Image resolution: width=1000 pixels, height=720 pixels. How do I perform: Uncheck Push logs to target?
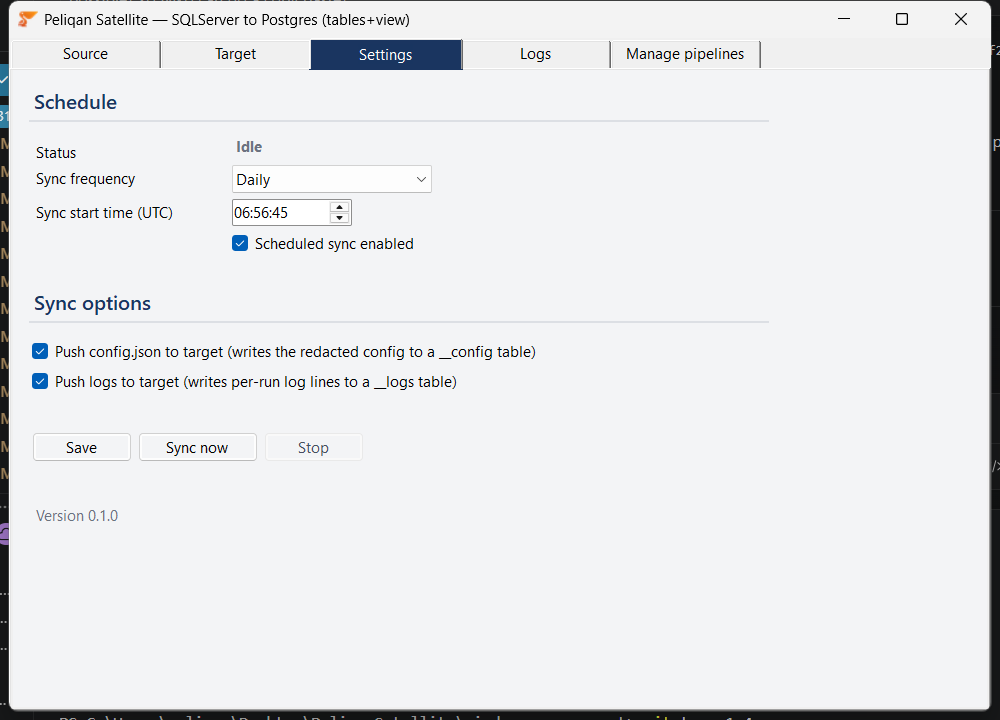tap(40, 381)
